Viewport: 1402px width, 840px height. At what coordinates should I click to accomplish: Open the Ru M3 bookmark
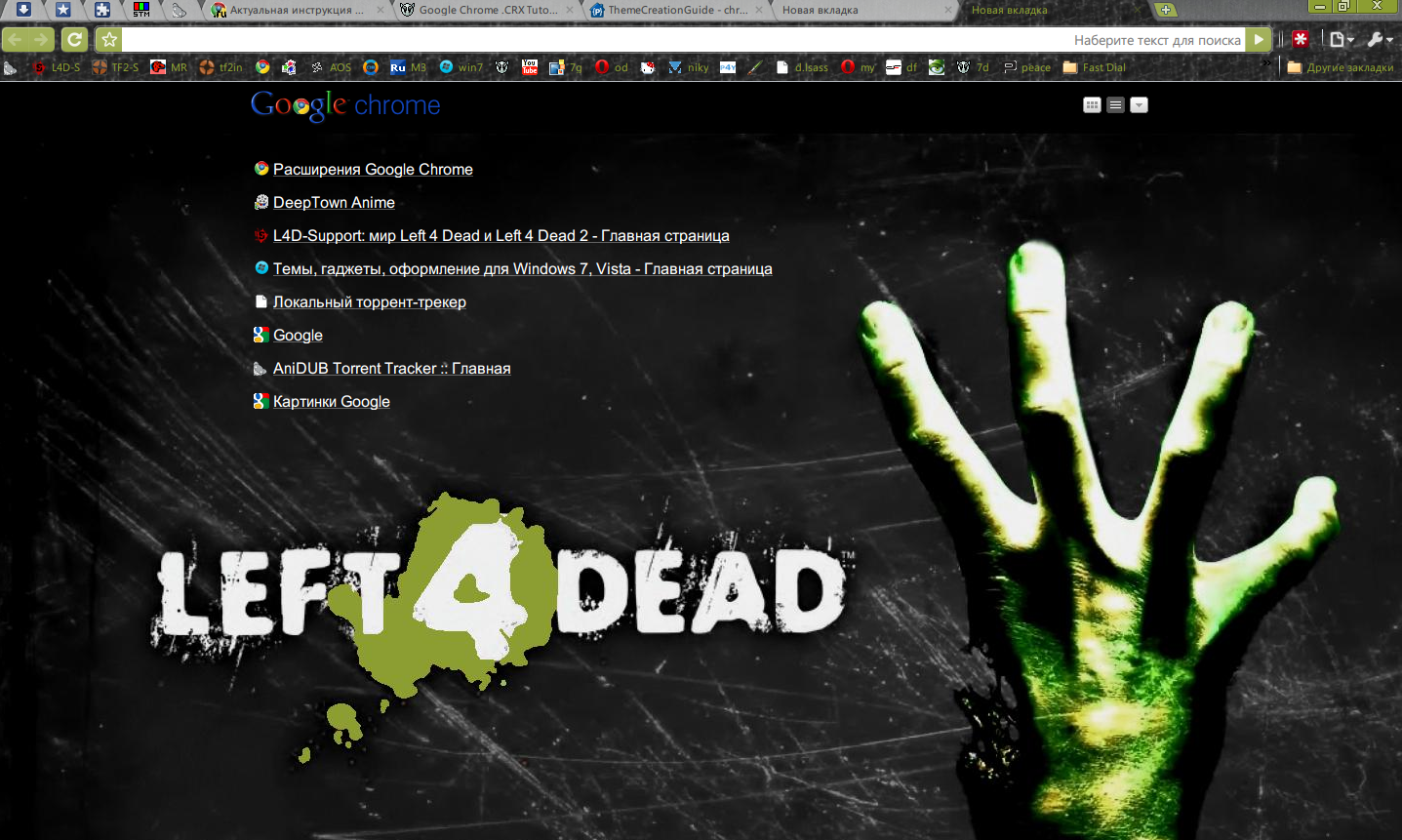(x=408, y=67)
